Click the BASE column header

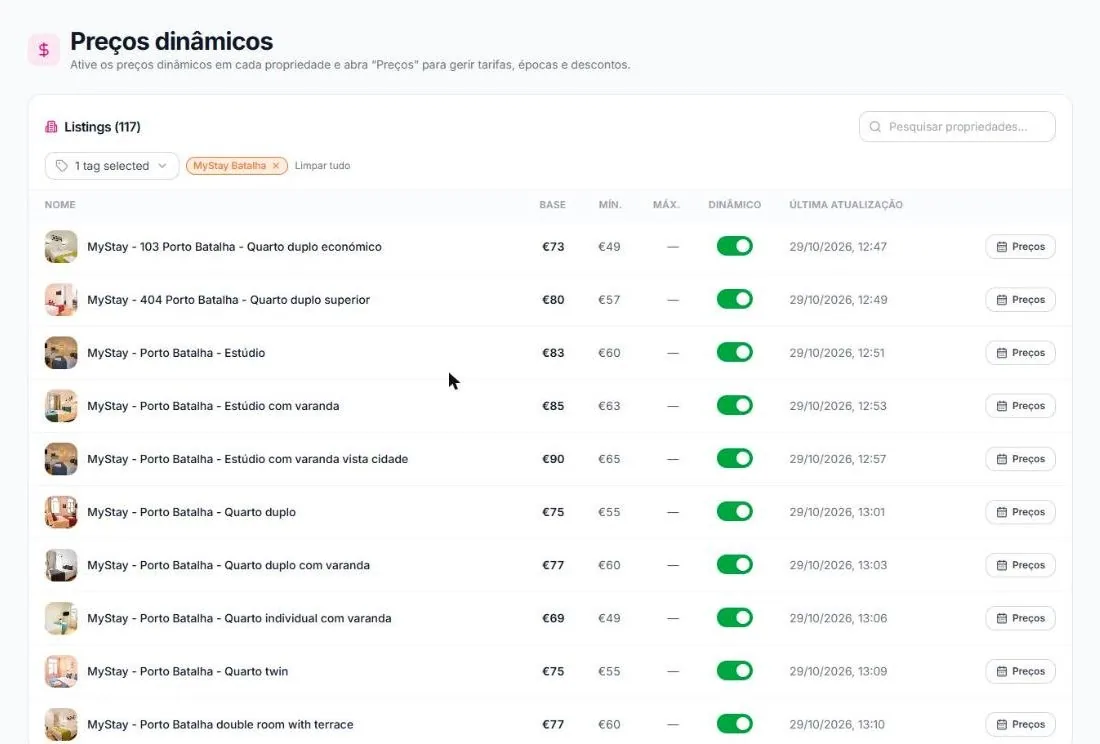point(552,205)
